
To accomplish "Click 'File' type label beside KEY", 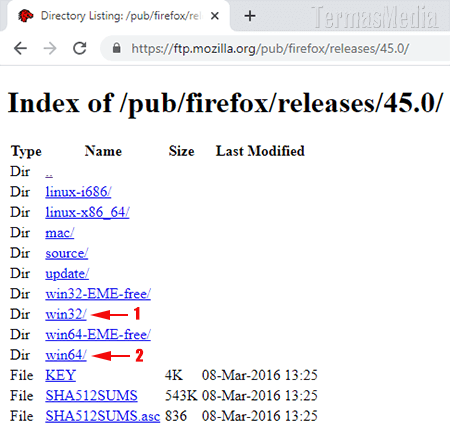I will click(22, 375).
